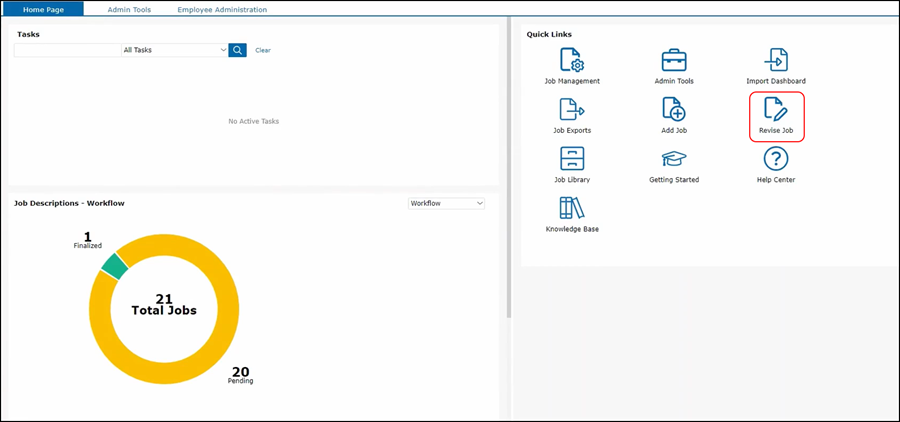
Task: Click the Clear link beside task search
Action: 263,50
